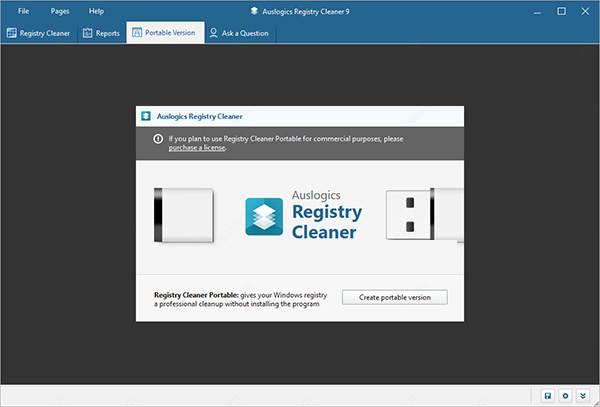Image resolution: width=600 pixels, height=407 pixels.
Task: Open the Help menu
Action: point(96,11)
